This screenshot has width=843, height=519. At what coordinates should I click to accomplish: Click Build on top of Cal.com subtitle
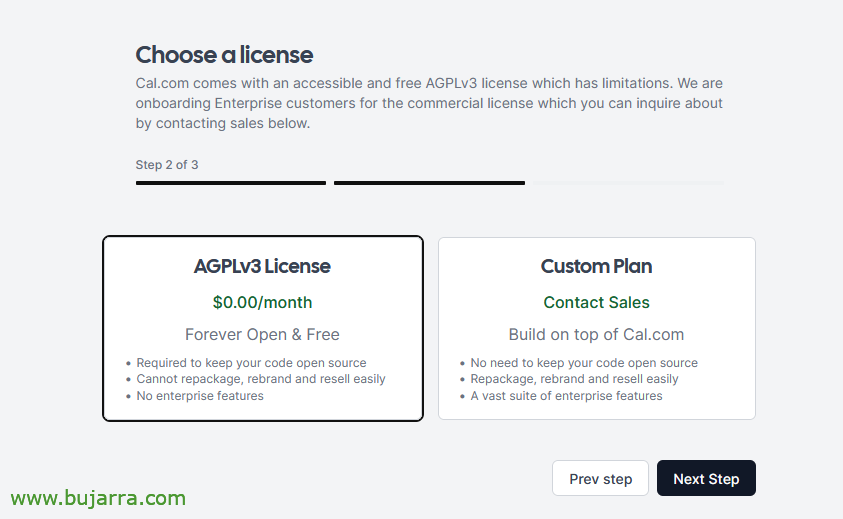(596, 335)
